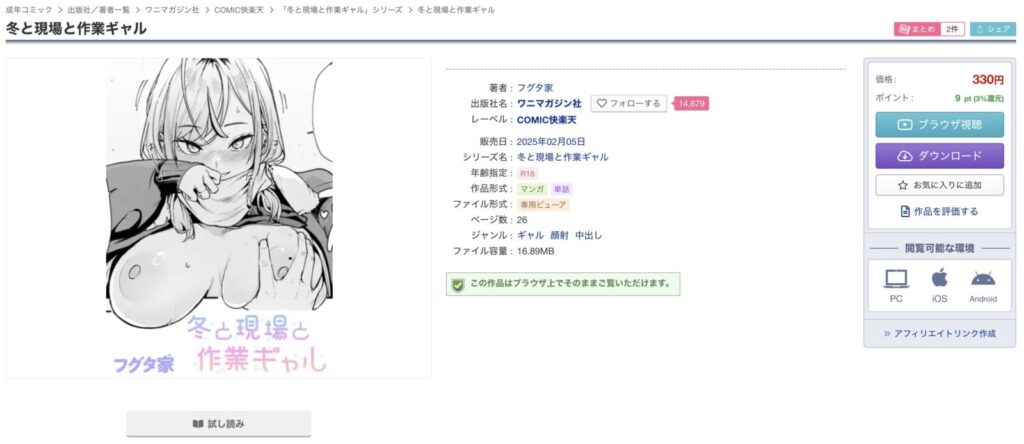Open the COMIC快楽天 label link
This screenshot has width=1024, height=444.
click(x=547, y=119)
